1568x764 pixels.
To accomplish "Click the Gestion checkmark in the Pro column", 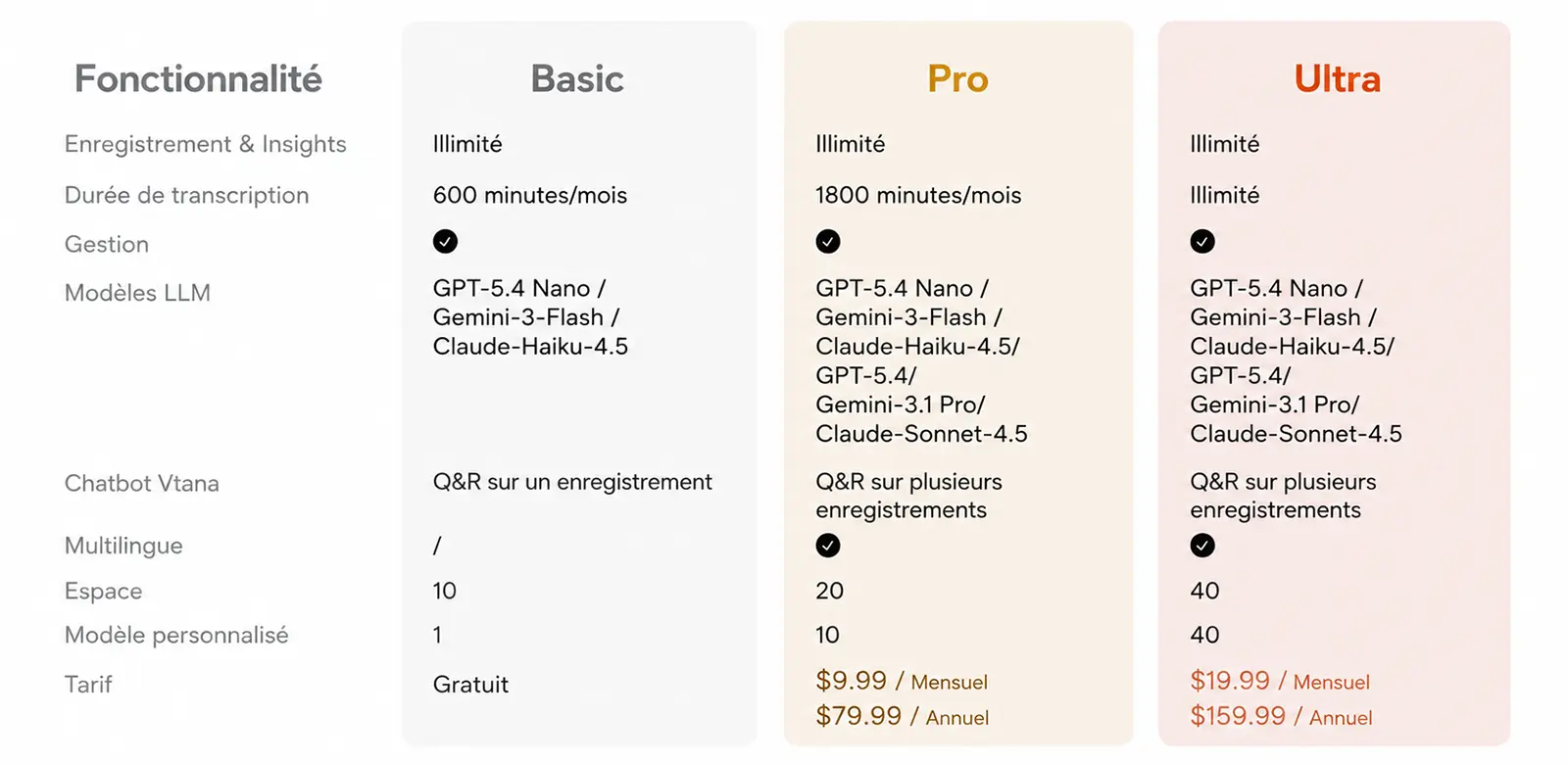I will 828,242.
